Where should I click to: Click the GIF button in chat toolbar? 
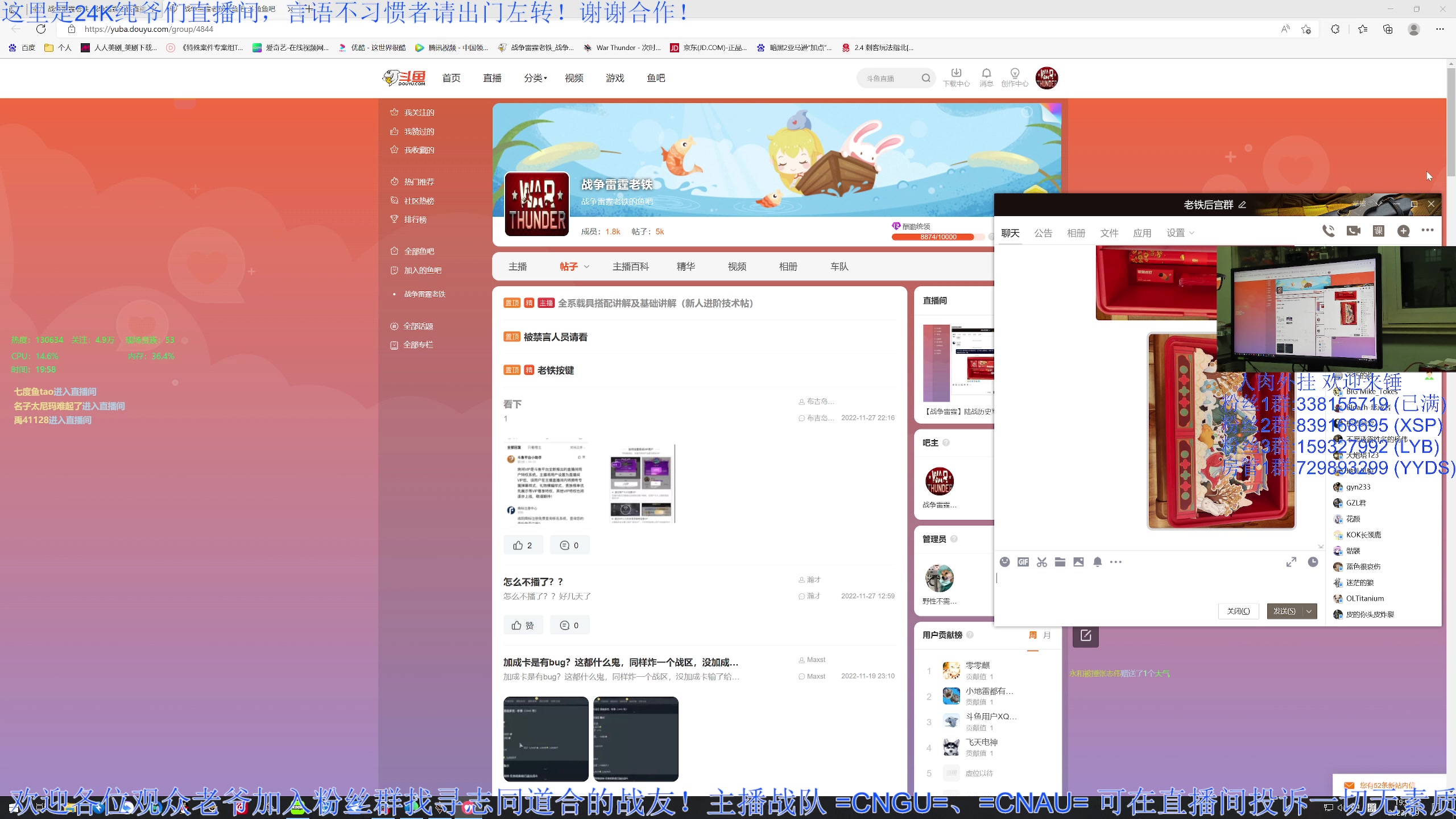1023,562
